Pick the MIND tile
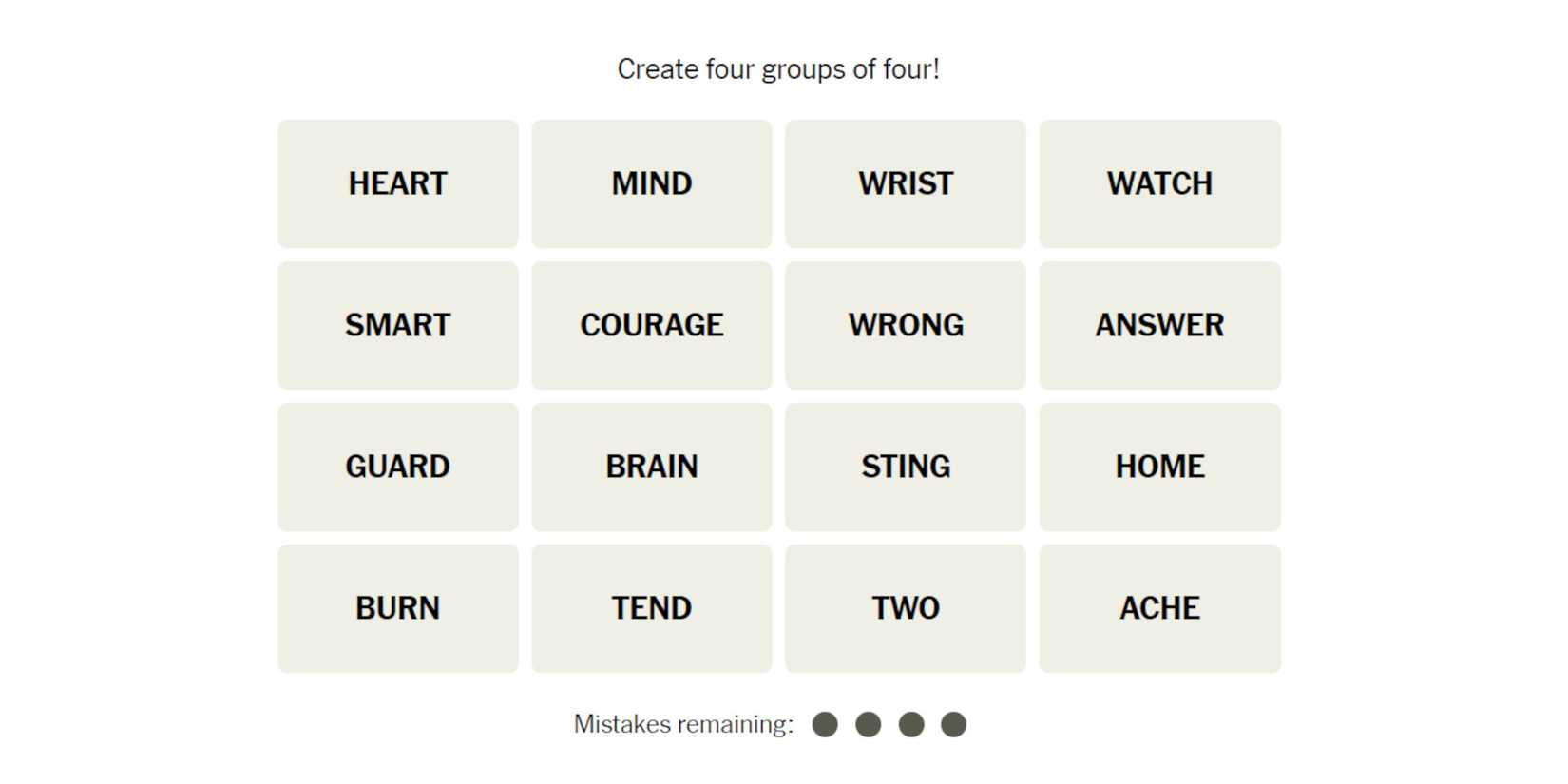Screen dimensions: 1568x784 pyautogui.click(x=652, y=183)
